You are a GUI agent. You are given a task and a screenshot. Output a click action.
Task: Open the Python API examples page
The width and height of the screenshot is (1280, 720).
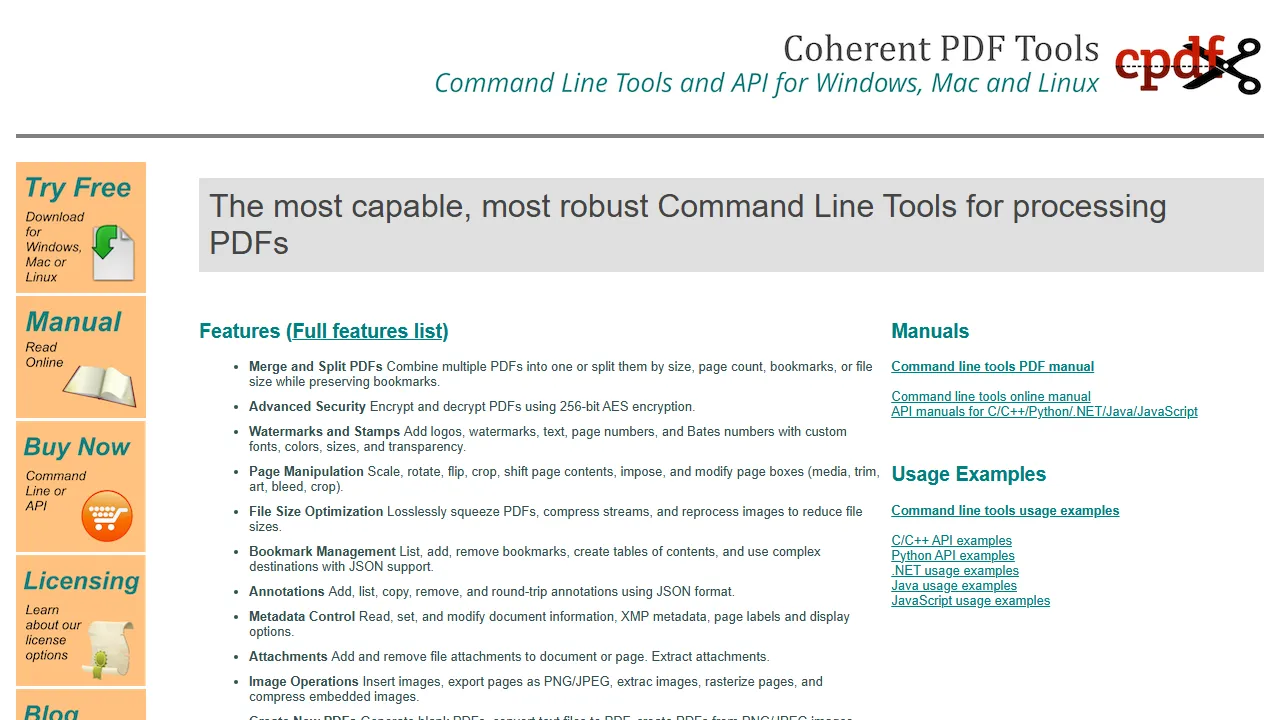coord(952,555)
